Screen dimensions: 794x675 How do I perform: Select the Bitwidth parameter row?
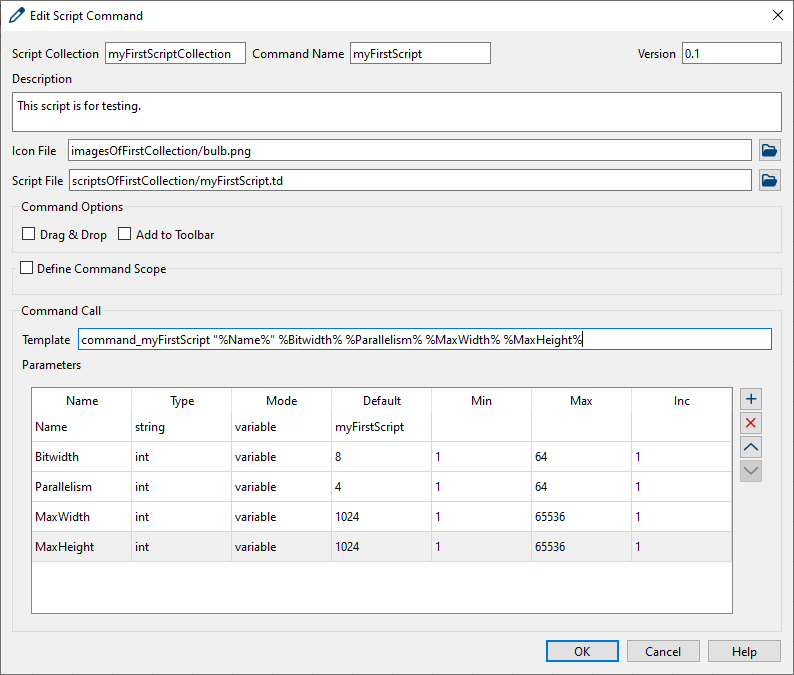pyautogui.click(x=82, y=457)
